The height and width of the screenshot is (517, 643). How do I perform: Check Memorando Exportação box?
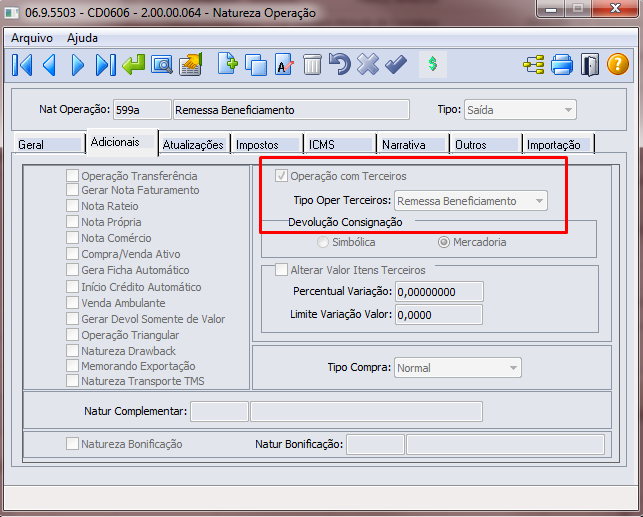tap(72, 366)
